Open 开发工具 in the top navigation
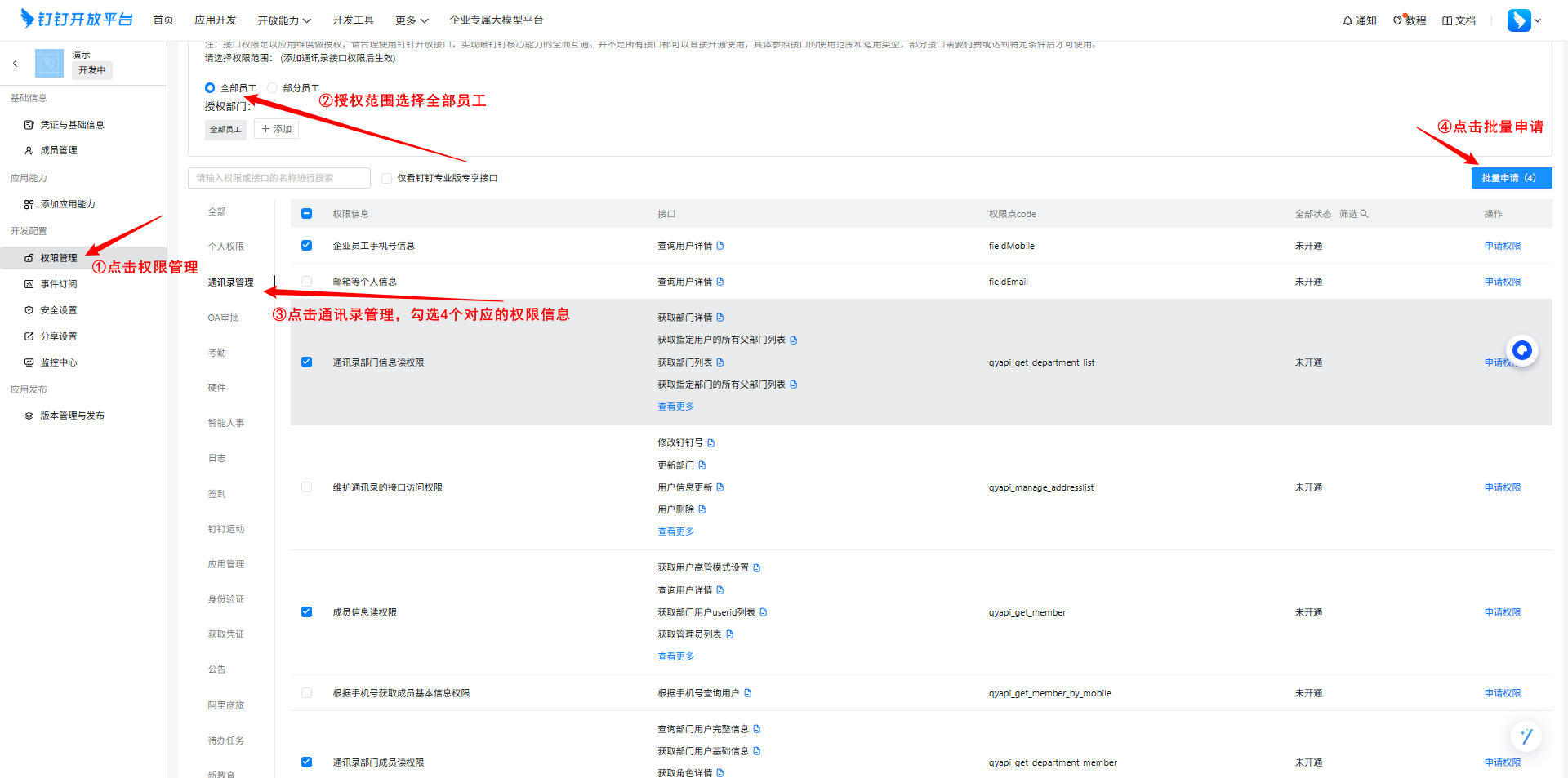 (x=354, y=20)
